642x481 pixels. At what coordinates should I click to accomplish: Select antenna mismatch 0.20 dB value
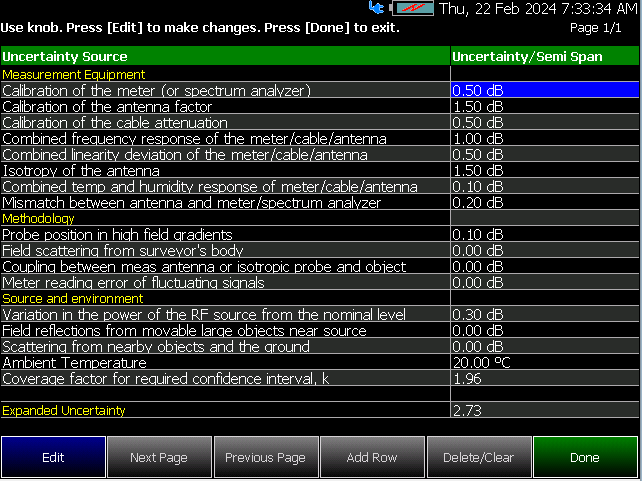click(545, 202)
